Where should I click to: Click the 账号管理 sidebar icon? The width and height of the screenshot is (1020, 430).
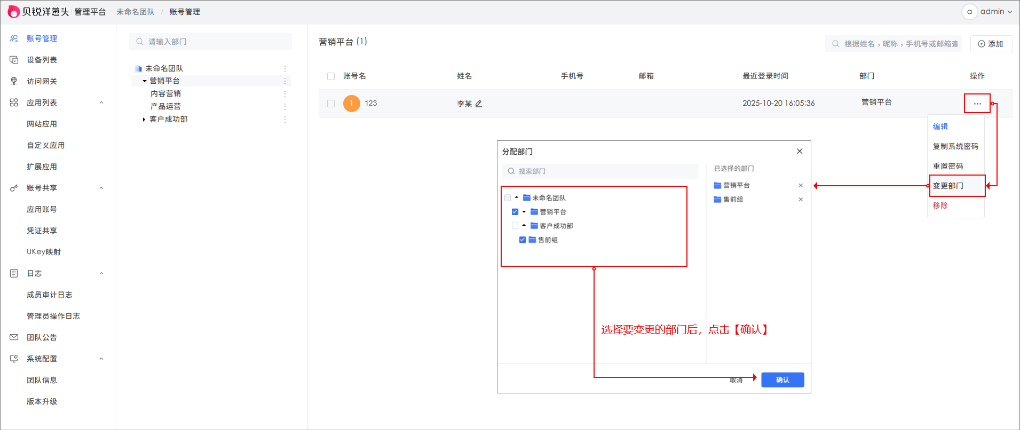pyautogui.click(x=14, y=38)
